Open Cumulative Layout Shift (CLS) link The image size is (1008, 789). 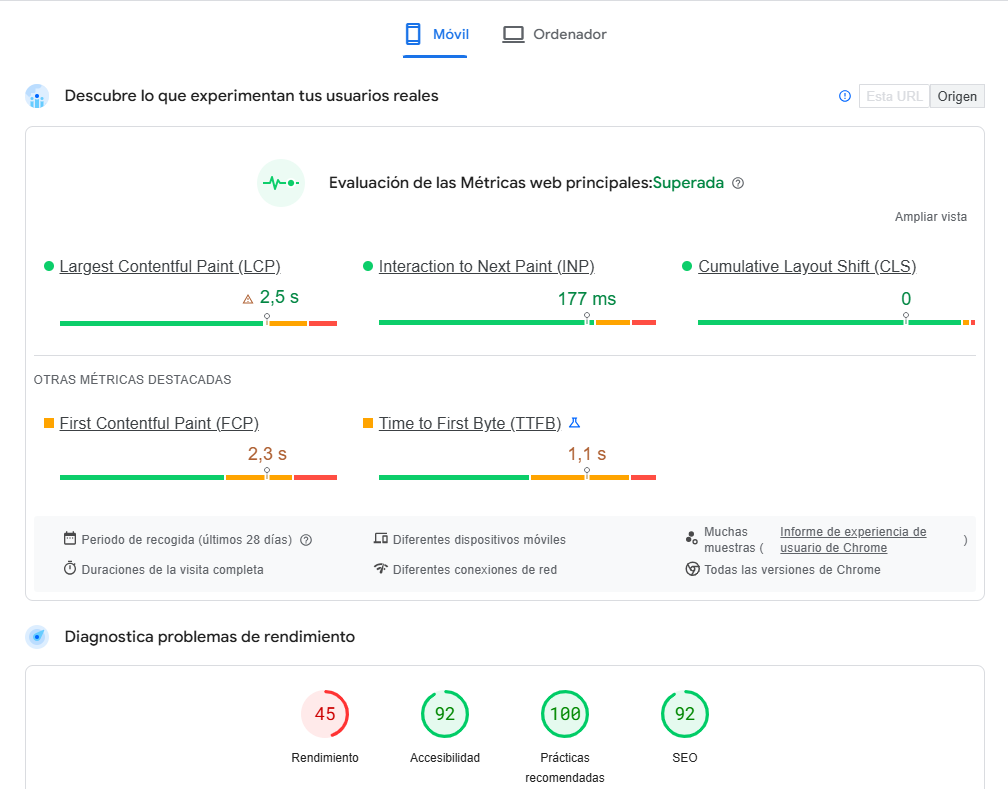tap(807, 266)
